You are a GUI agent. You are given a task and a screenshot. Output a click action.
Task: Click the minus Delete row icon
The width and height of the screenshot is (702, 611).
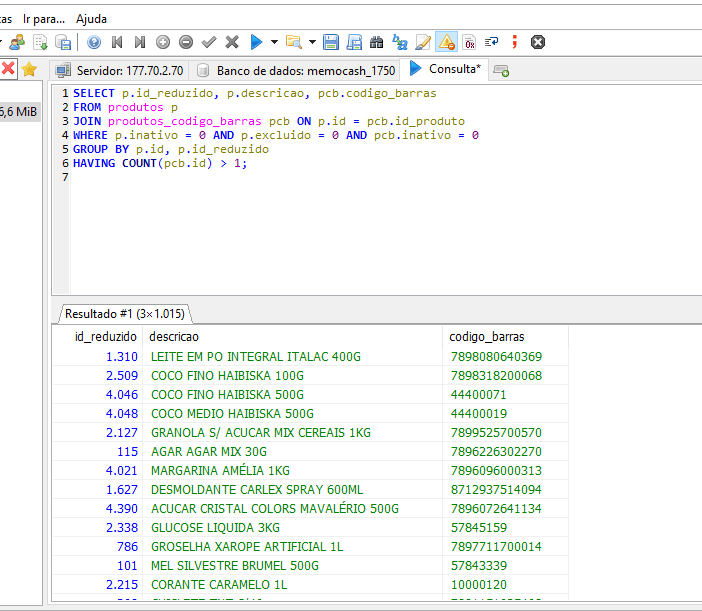tap(186, 42)
